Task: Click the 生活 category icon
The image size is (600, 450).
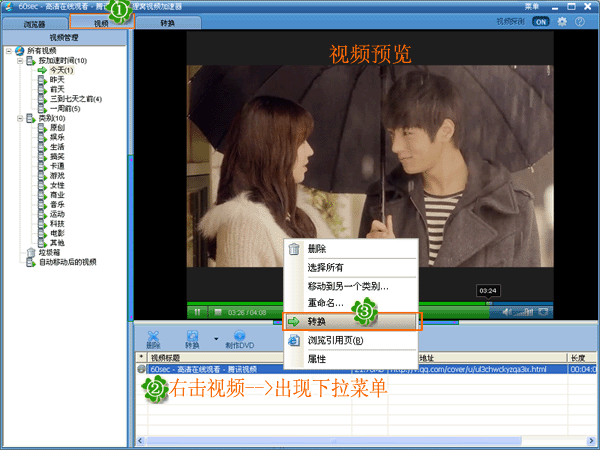Action: coord(42,147)
